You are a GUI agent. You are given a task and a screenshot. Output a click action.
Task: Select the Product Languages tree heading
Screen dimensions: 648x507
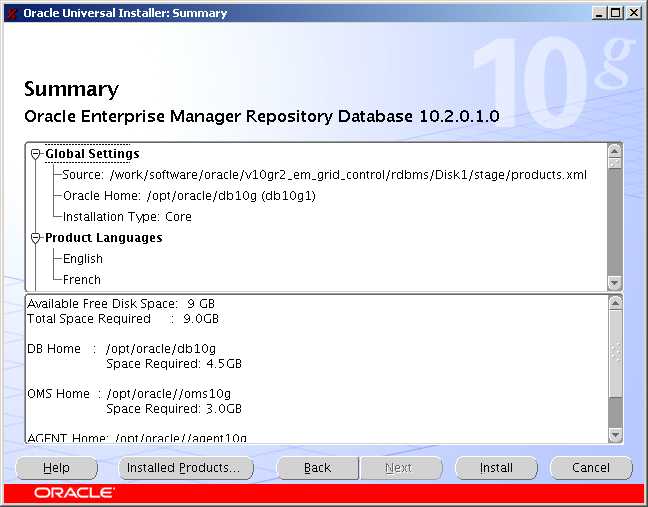coord(103,238)
